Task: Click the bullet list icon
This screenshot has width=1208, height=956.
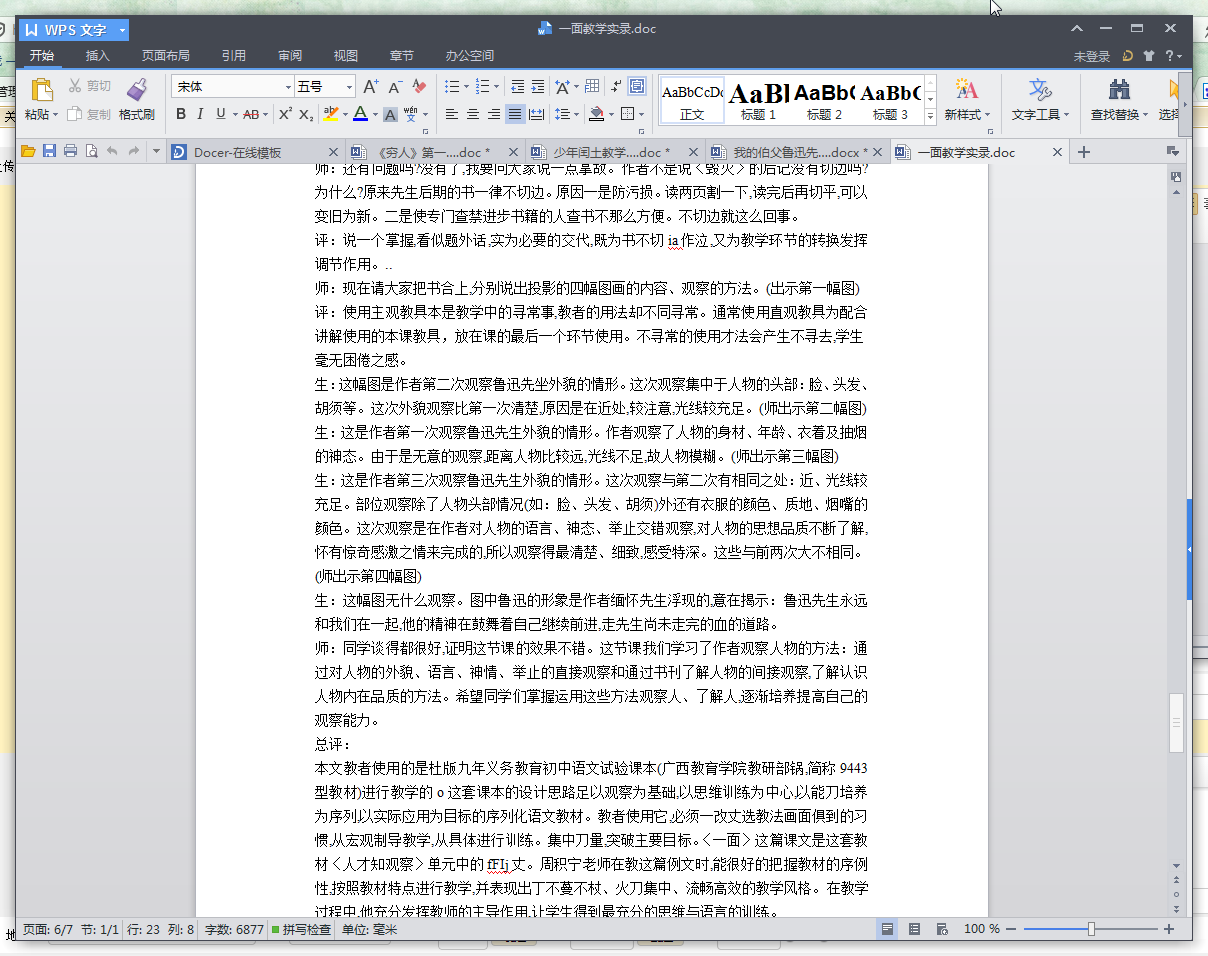Action: click(451, 86)
